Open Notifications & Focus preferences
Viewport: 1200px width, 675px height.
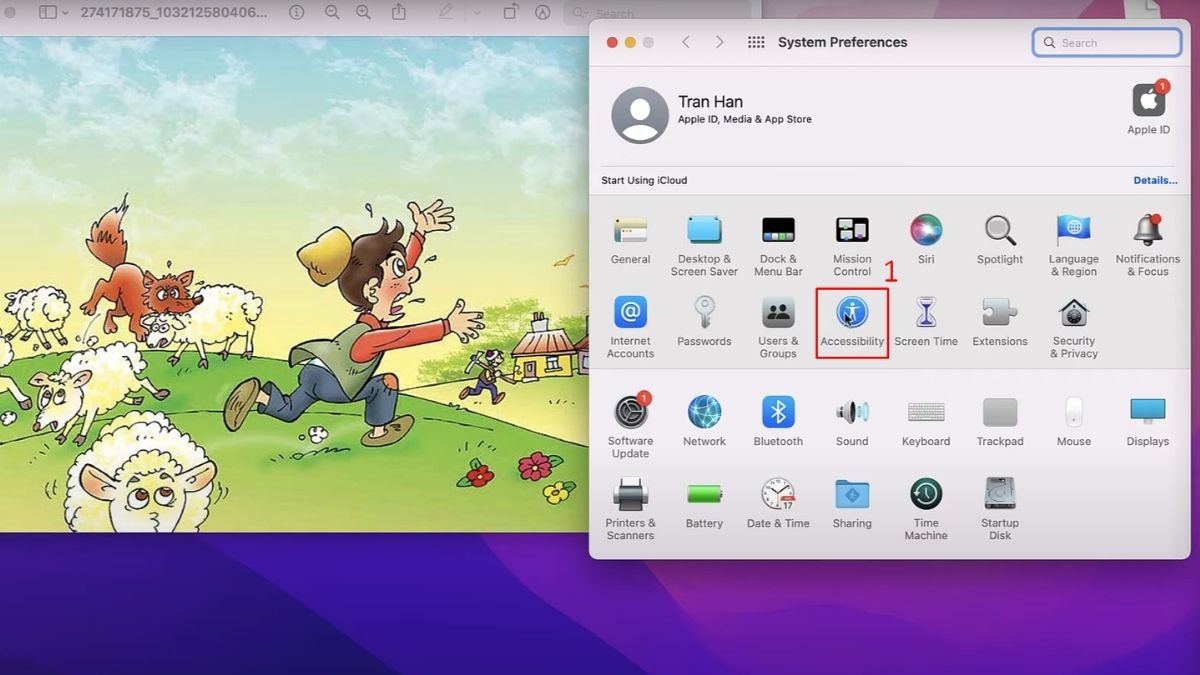pos(1148,246)
